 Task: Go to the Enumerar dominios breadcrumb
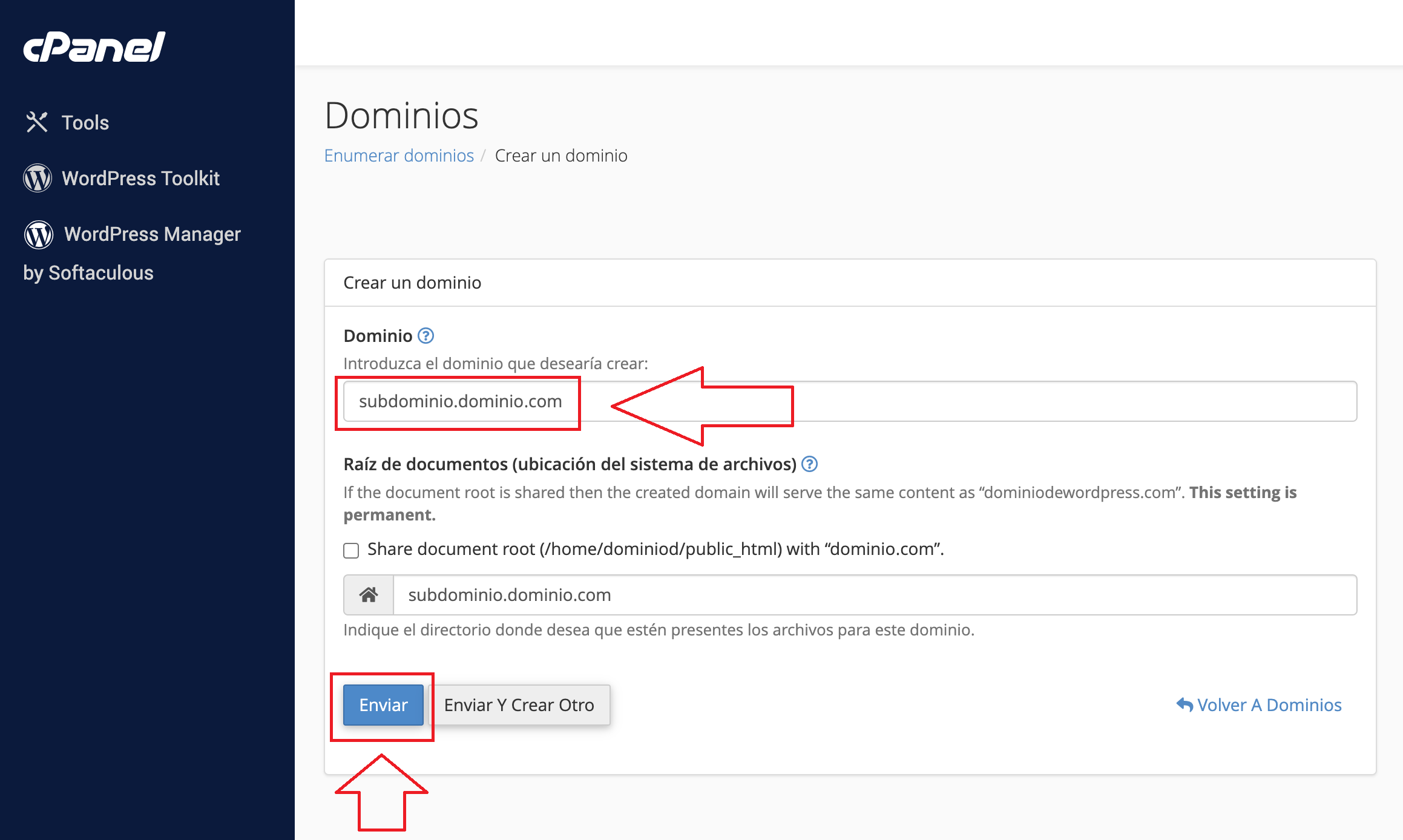[399, 156]
